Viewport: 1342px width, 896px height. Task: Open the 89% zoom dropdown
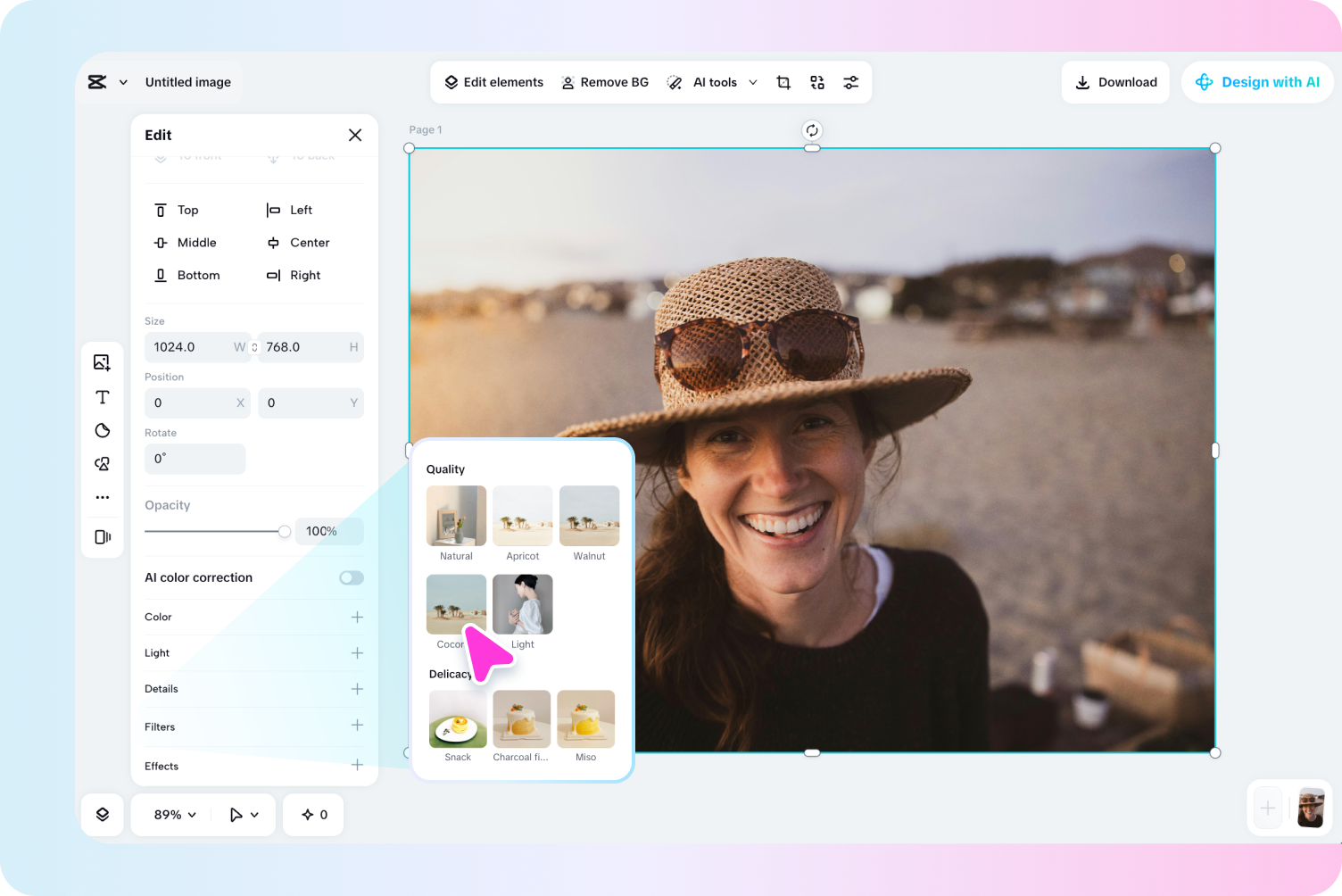175,815
